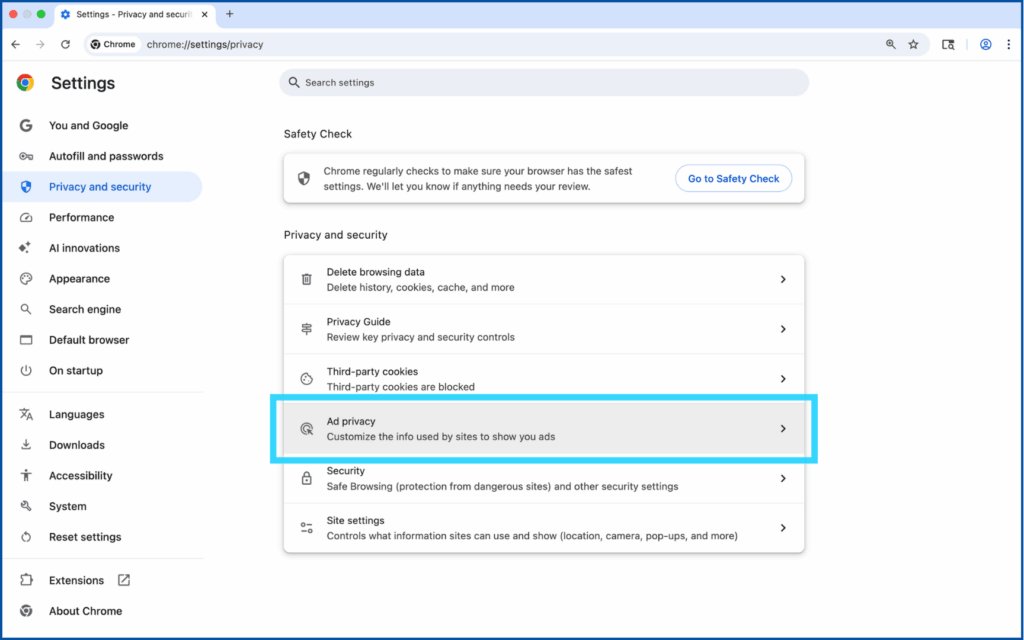Bookmark this page with the star icon

coord(913,44)
